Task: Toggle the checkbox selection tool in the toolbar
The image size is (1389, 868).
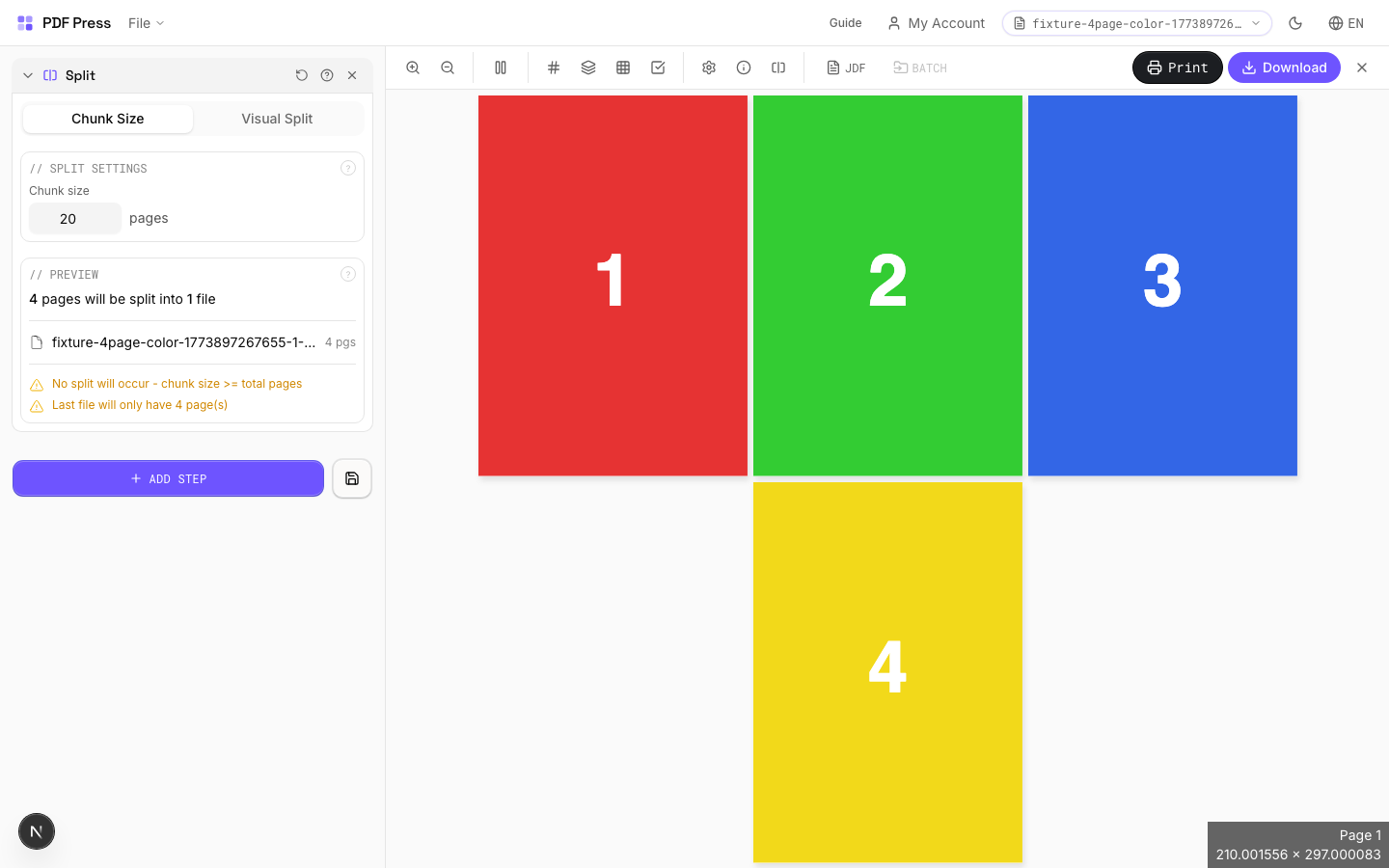Action: tap(658, 68)
